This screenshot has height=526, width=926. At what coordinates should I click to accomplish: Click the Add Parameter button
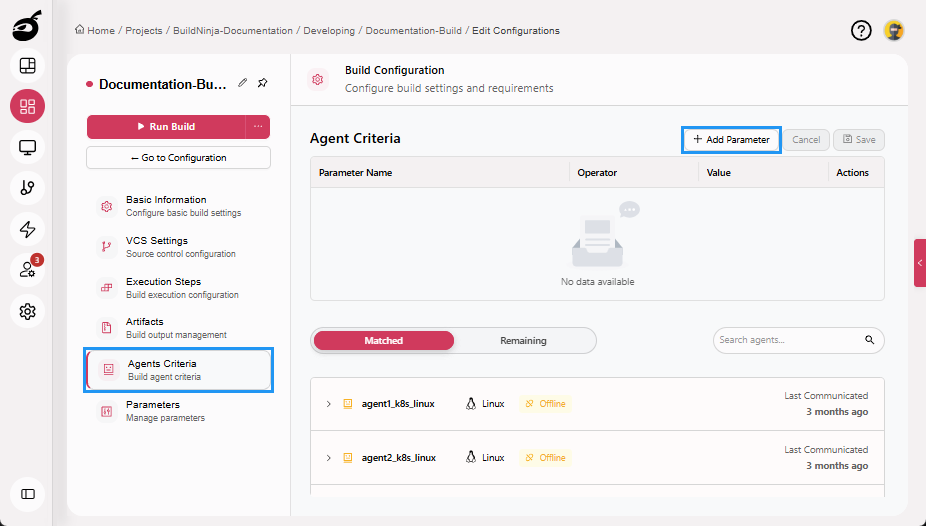(731, 140)
